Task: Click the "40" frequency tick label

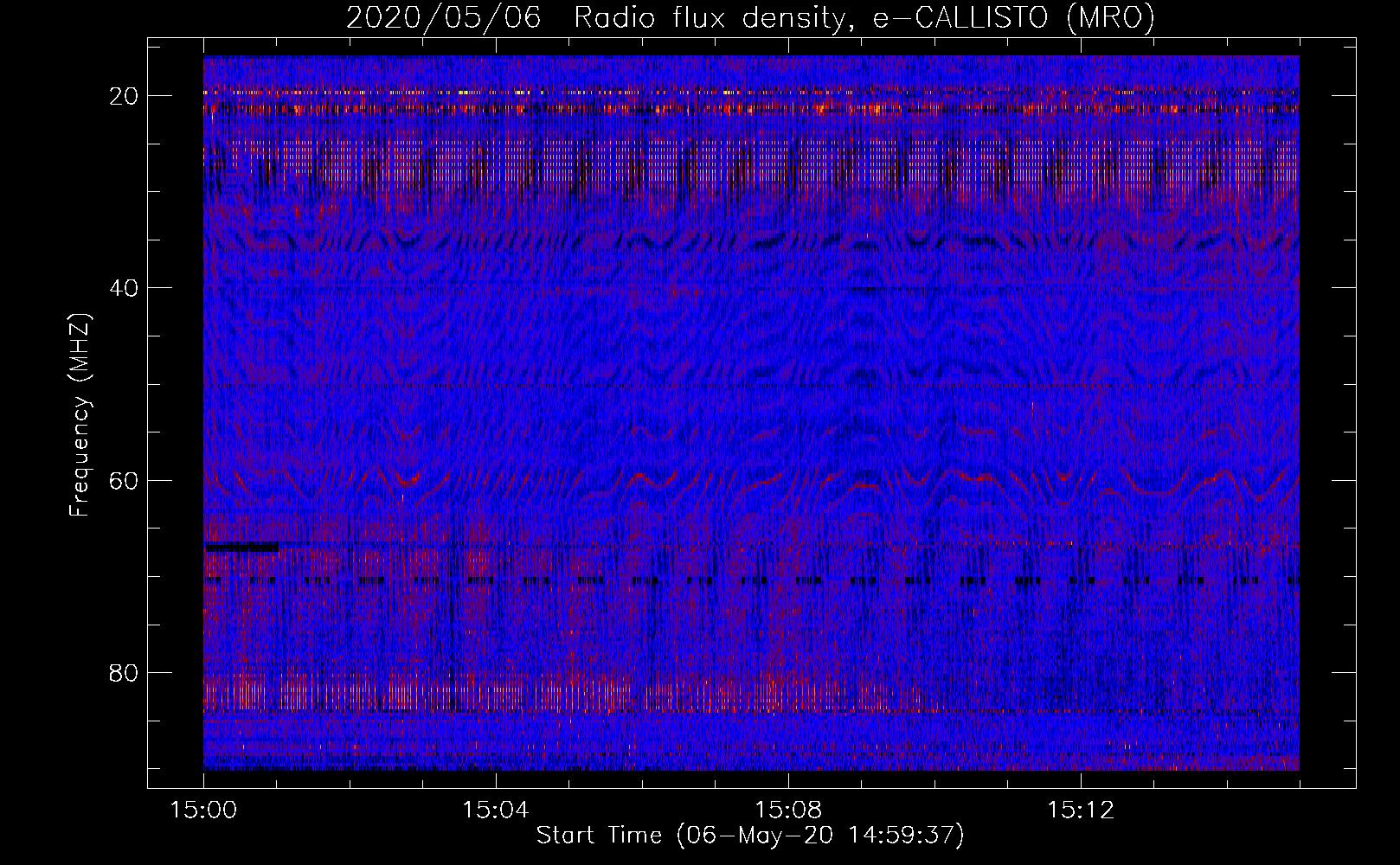Action: pos(124,288)
